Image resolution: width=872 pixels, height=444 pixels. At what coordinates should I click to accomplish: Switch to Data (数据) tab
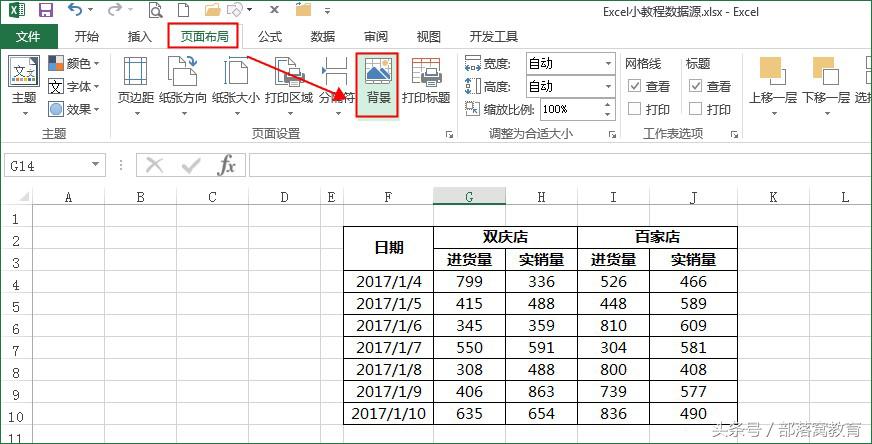coord(323,37)
